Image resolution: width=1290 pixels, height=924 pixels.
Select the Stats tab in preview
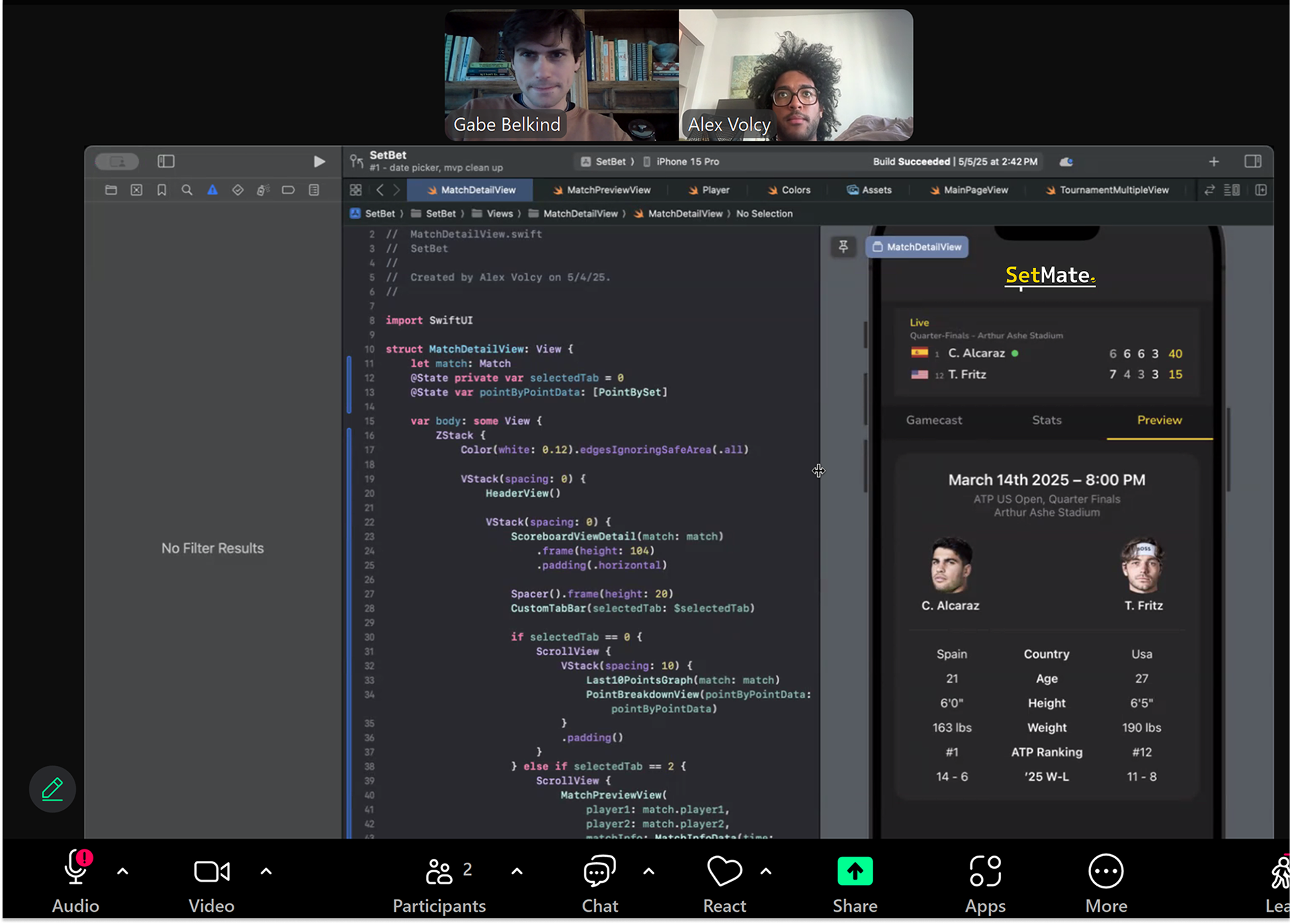1046,420
